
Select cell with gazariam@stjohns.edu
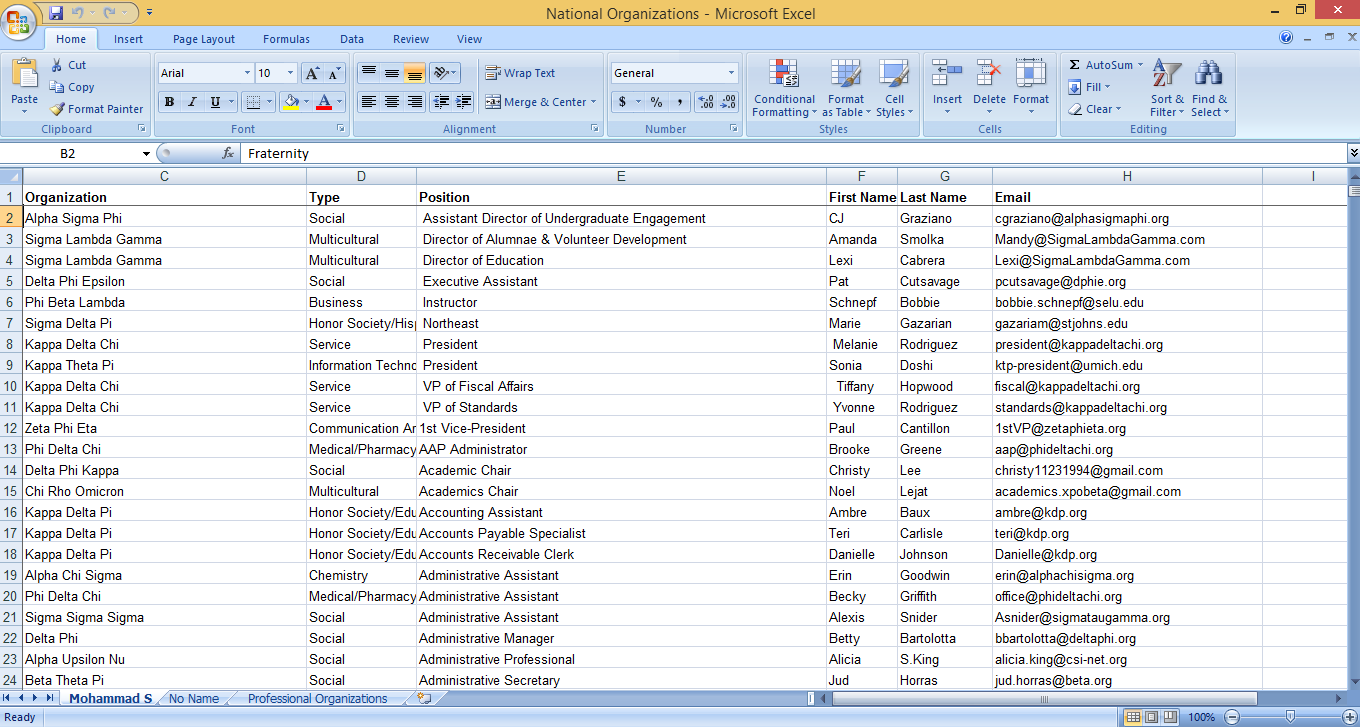1127,323
